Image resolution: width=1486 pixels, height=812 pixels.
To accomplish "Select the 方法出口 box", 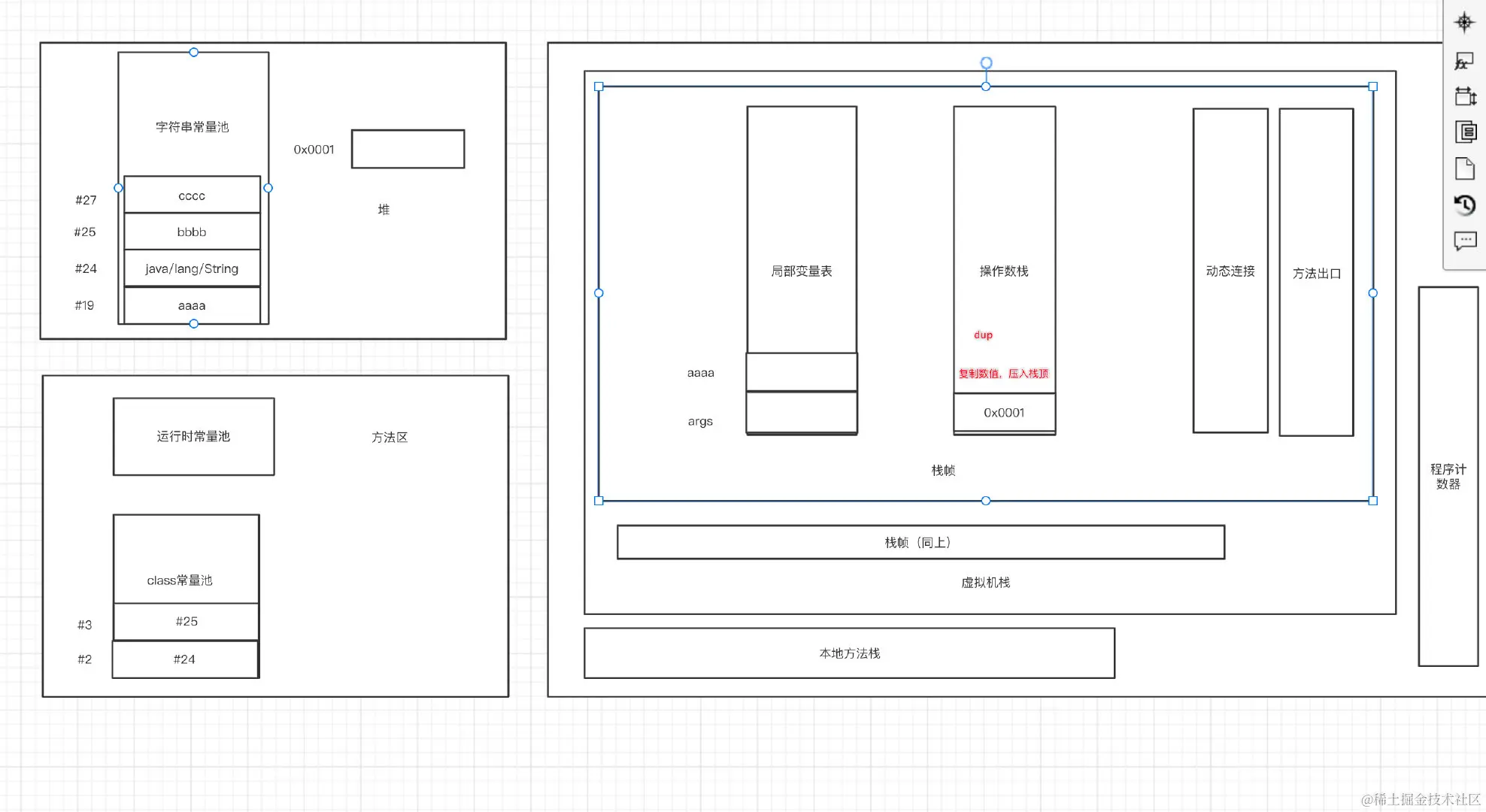I will click(1316, 273).
